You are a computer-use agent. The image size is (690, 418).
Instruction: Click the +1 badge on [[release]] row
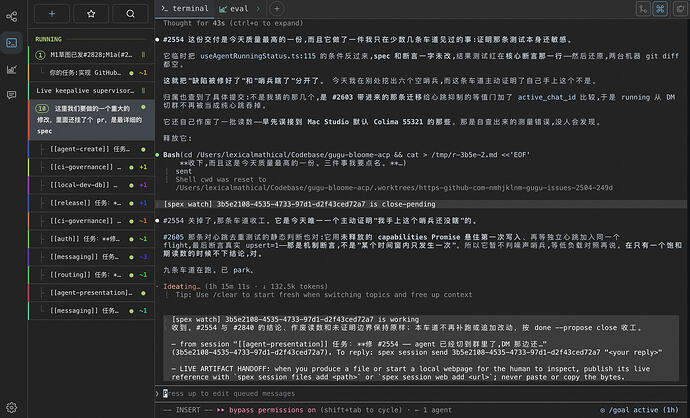(x=143, y=203)
